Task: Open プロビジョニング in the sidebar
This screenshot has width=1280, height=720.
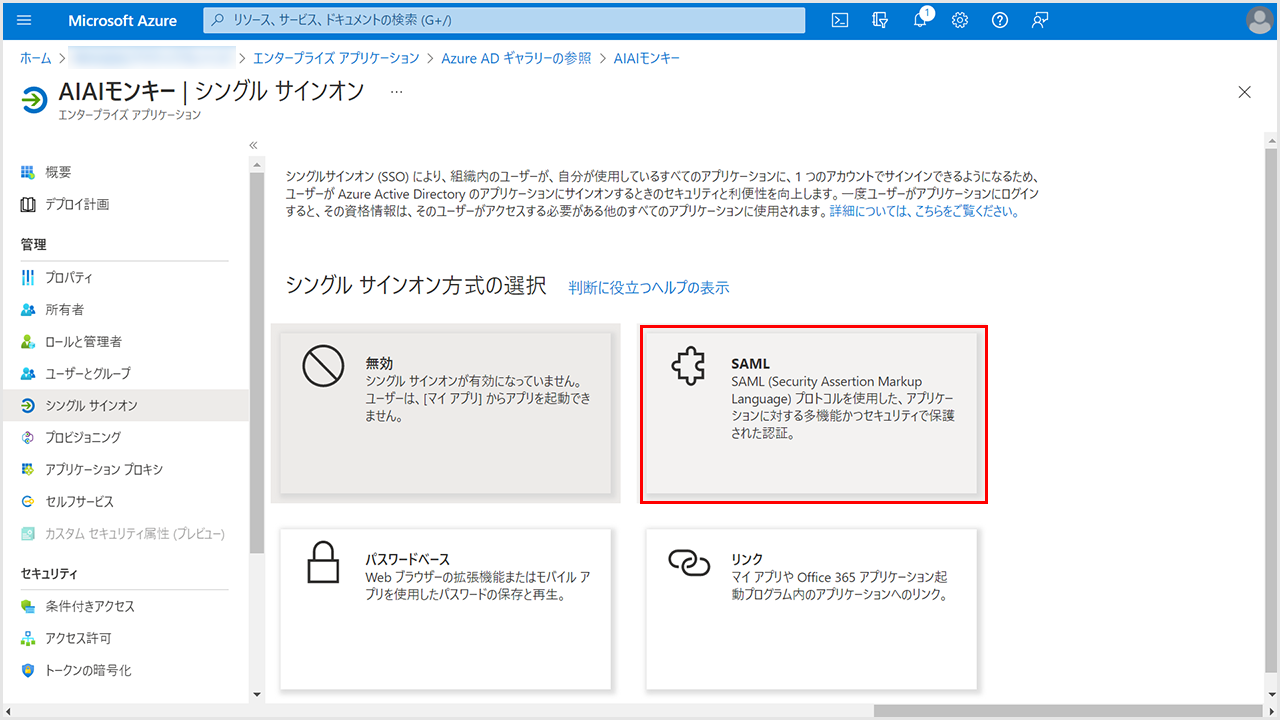Action: [83, 437]
